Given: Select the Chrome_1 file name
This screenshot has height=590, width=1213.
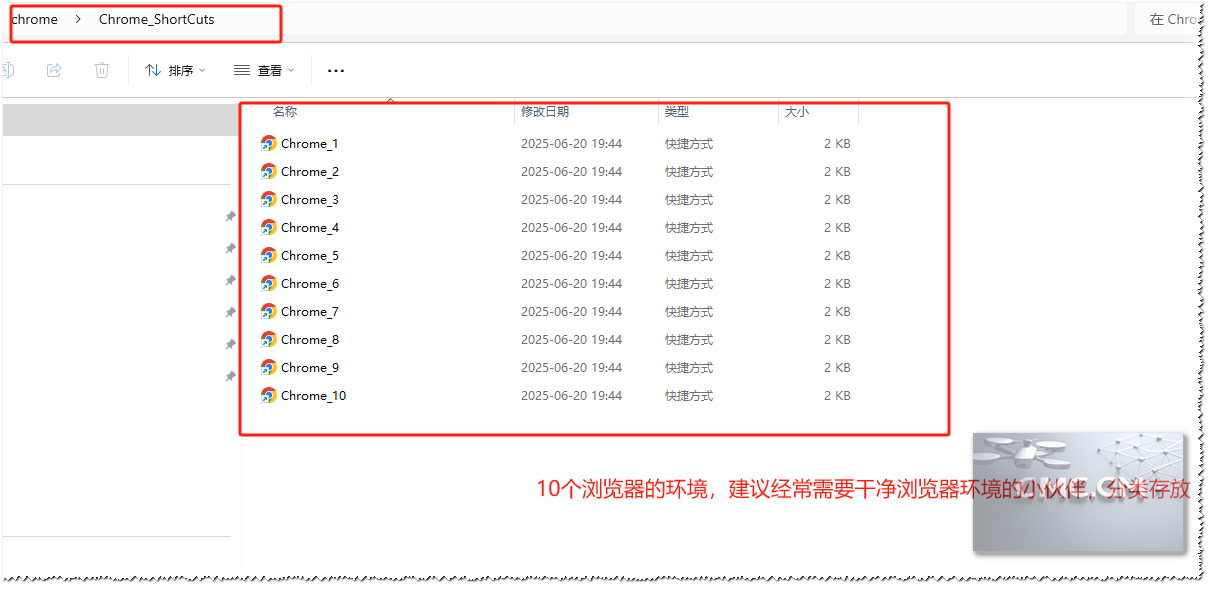Looking at the screenshot, I should (310, 143).
